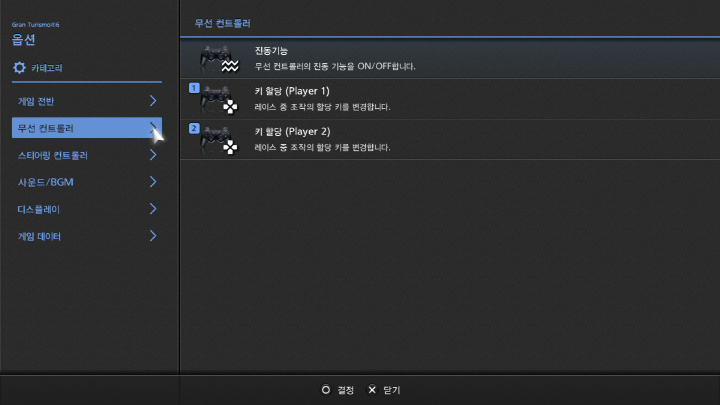The width and height of the screenshot is (720, 405).
Task: Open the chevron next to 게임 데이터
Action: (x=153, y=236)
